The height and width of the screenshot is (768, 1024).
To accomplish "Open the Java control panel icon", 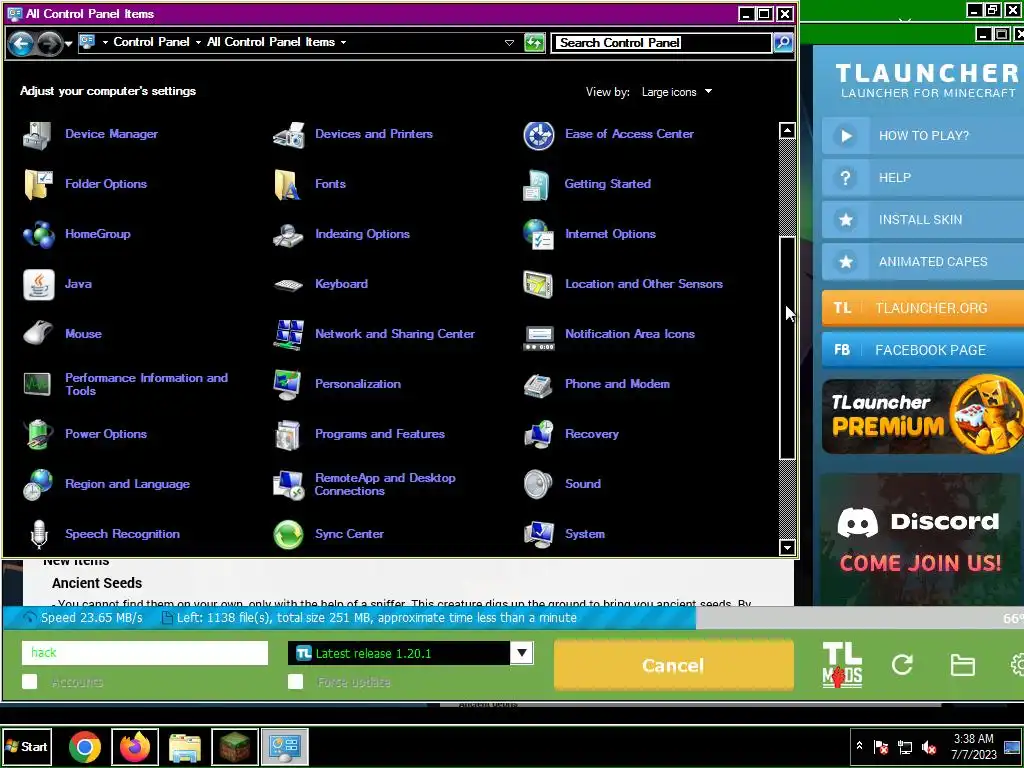I will (x=38, y=284).
